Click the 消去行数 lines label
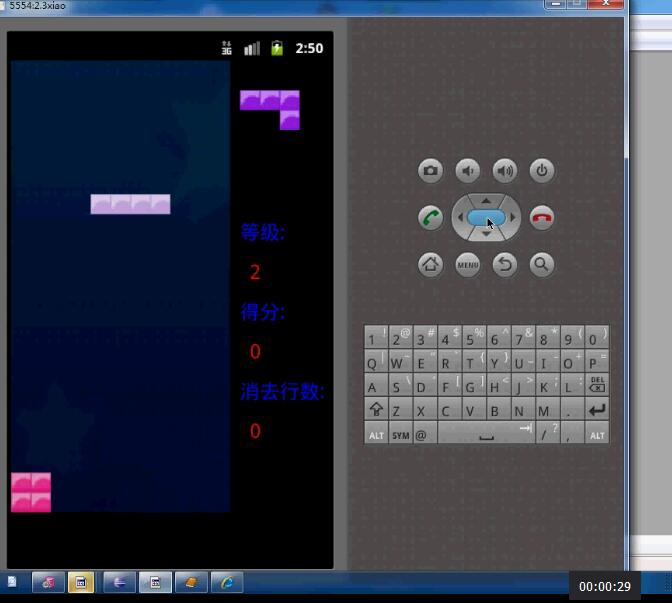The width and height of the screenshot is (672, 603). (282, 391)
